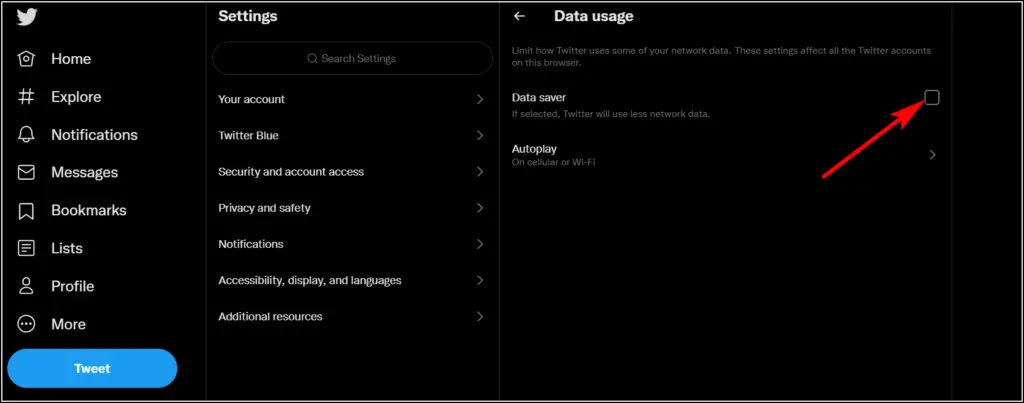Open Explore via the hashtag icon
The height and width of the screenshot is (403, 1024).
click(26, 97)
